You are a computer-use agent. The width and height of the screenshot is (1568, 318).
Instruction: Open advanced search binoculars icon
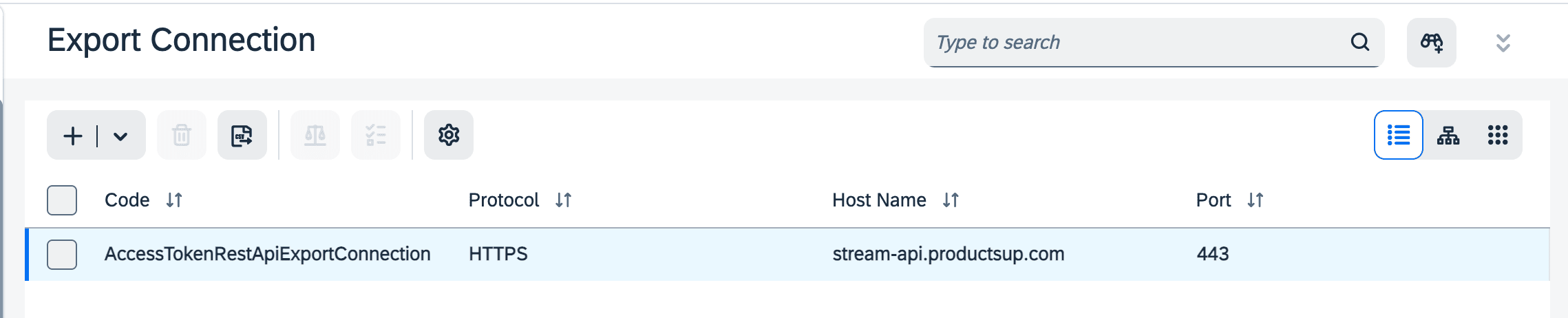(x=1432, y=43)
